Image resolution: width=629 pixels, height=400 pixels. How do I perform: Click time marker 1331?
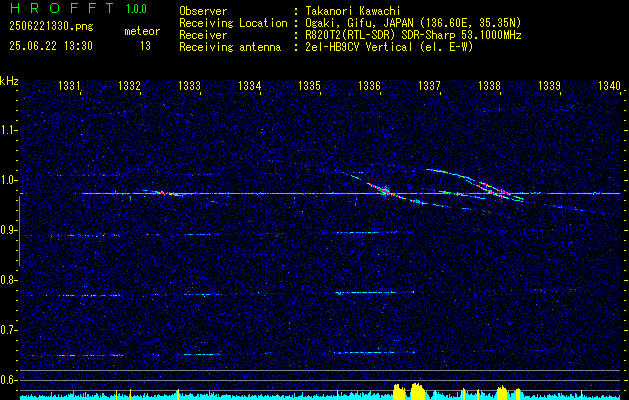(69, 85)
